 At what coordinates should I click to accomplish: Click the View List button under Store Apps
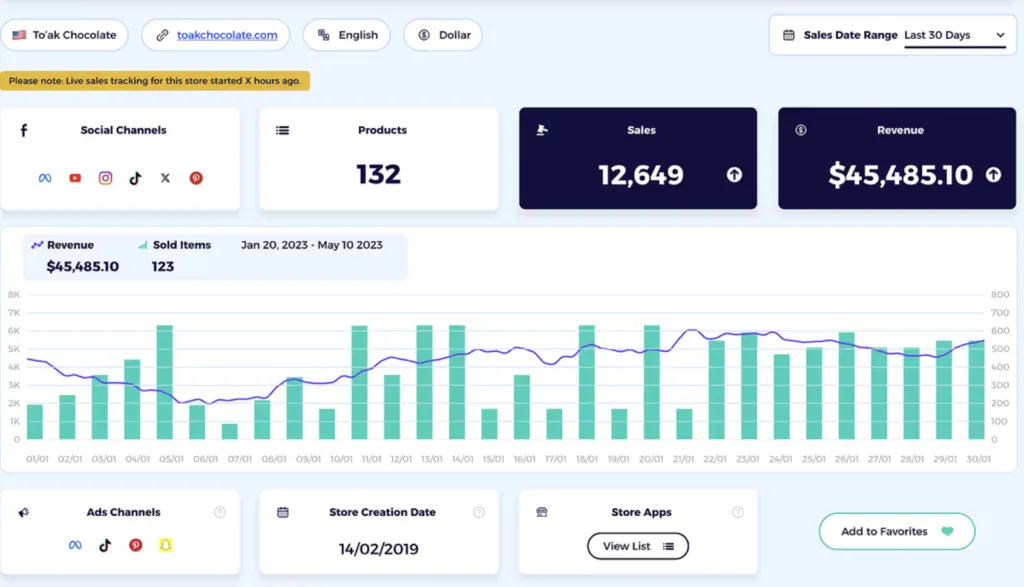[x=637, y=546]
